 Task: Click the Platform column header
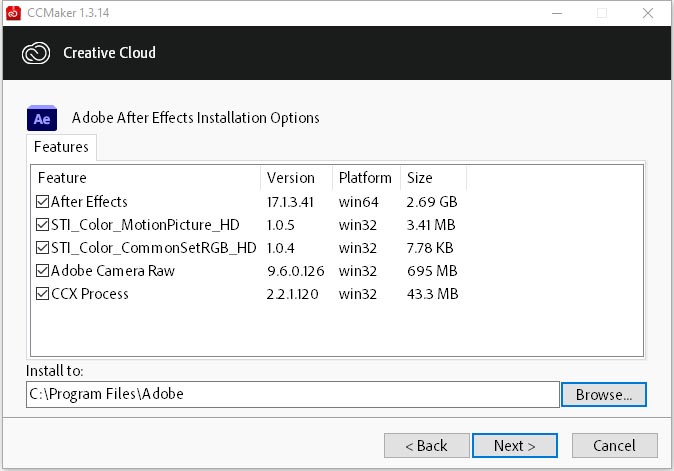(x=366, y=178)
